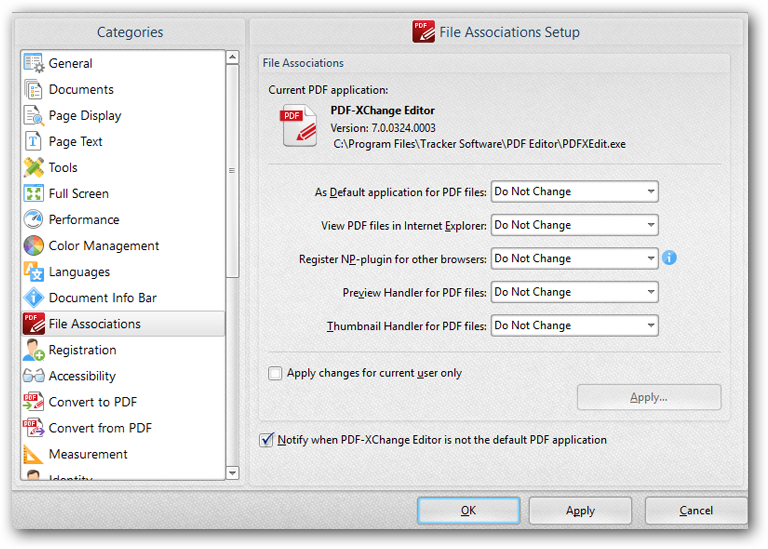
Task: Select the Page Text category
Action: (123, 142)
